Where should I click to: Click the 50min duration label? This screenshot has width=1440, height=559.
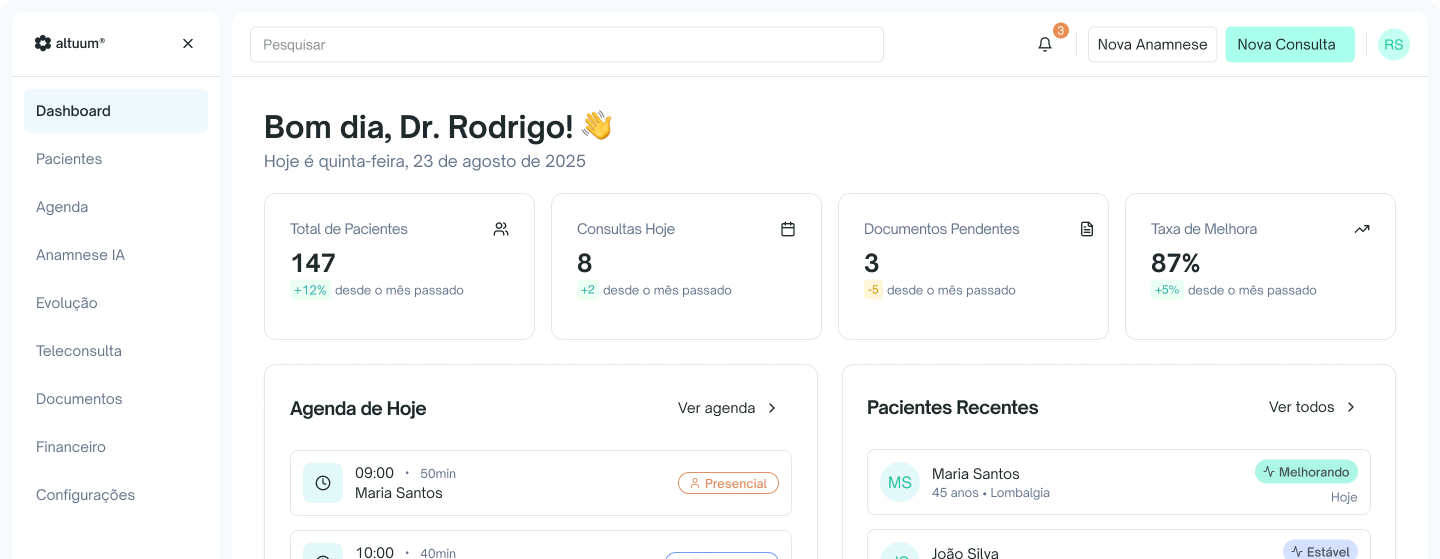438,473
